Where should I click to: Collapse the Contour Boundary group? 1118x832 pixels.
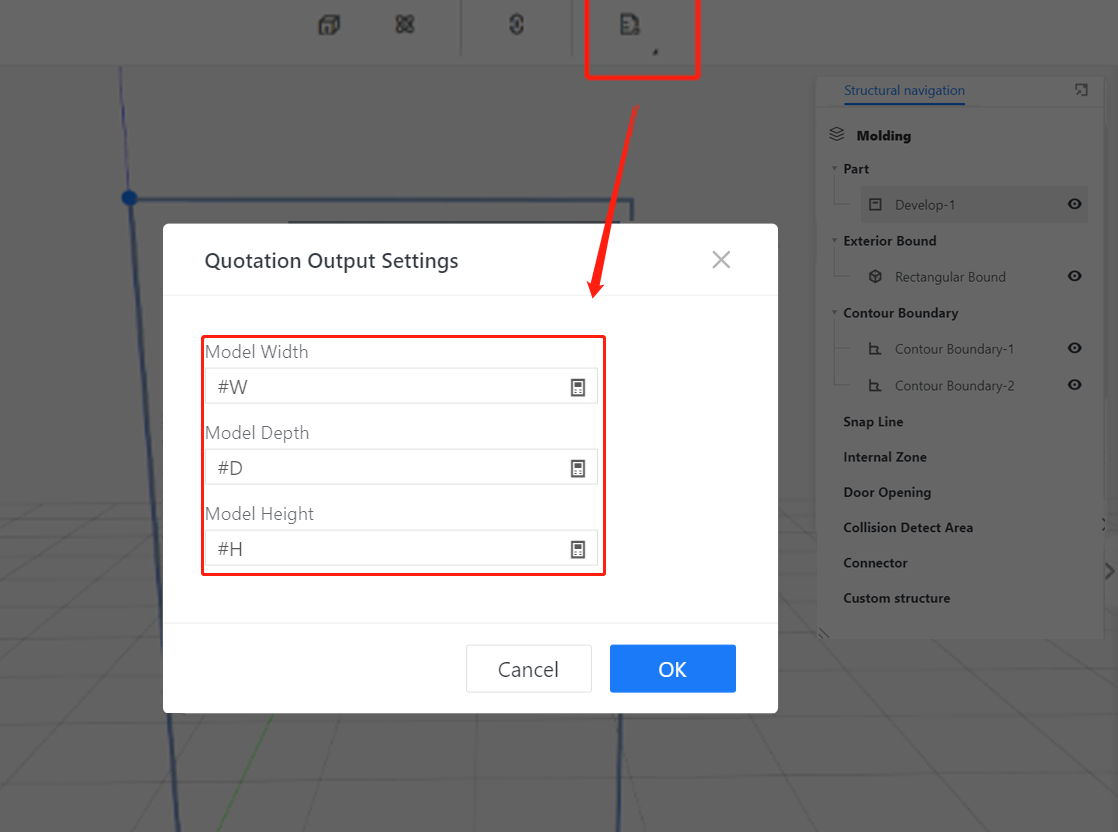(835, 313)
